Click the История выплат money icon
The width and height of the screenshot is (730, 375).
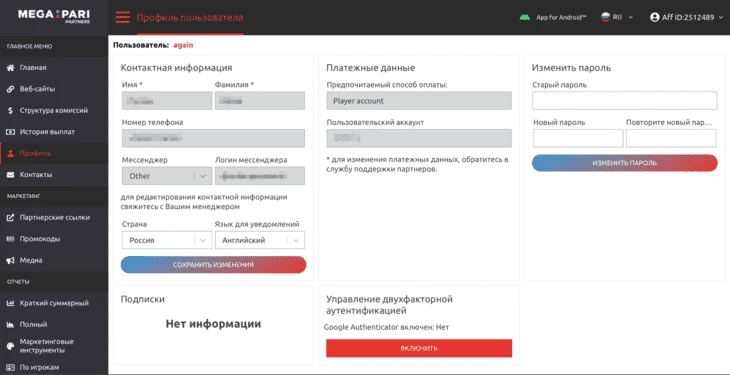click(x=10, y=132)
